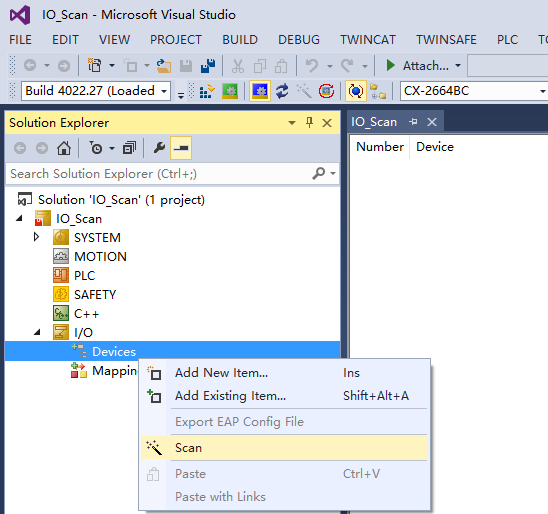The image size is (548, 514).
Task: Pin the IO_Scan document tab
Action: [x=413, y=122]
